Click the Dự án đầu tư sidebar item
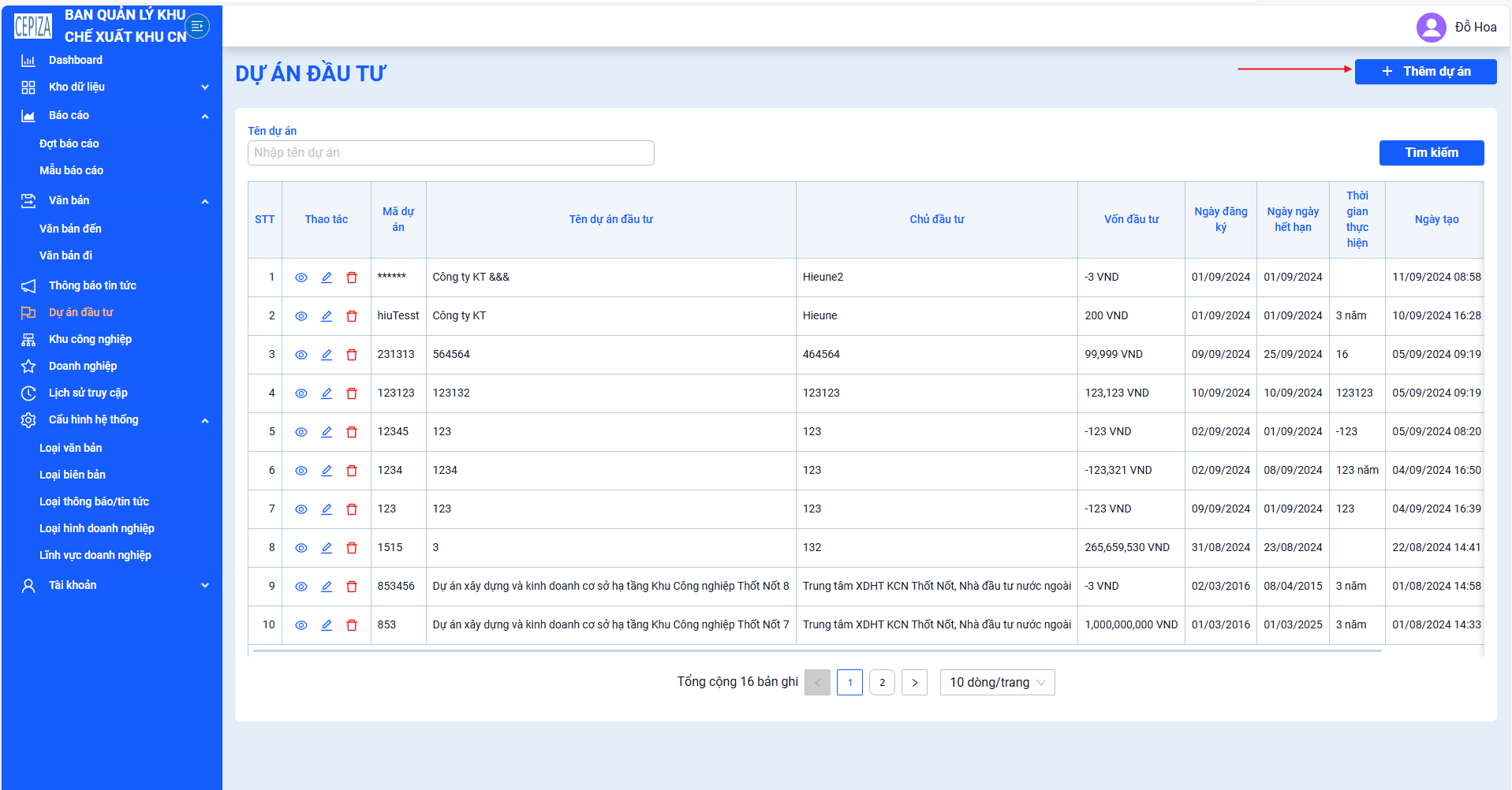1512x790 pixels. pos(81,313)
